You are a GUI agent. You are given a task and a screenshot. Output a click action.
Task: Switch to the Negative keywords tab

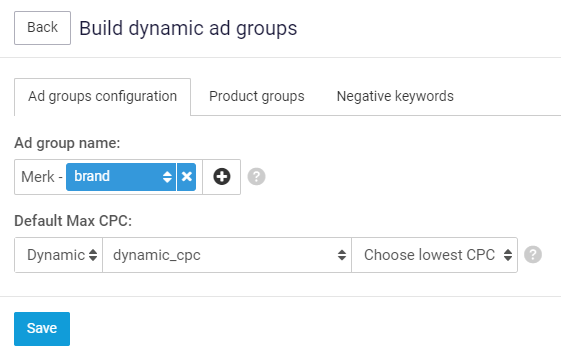(x=395, y=97)
